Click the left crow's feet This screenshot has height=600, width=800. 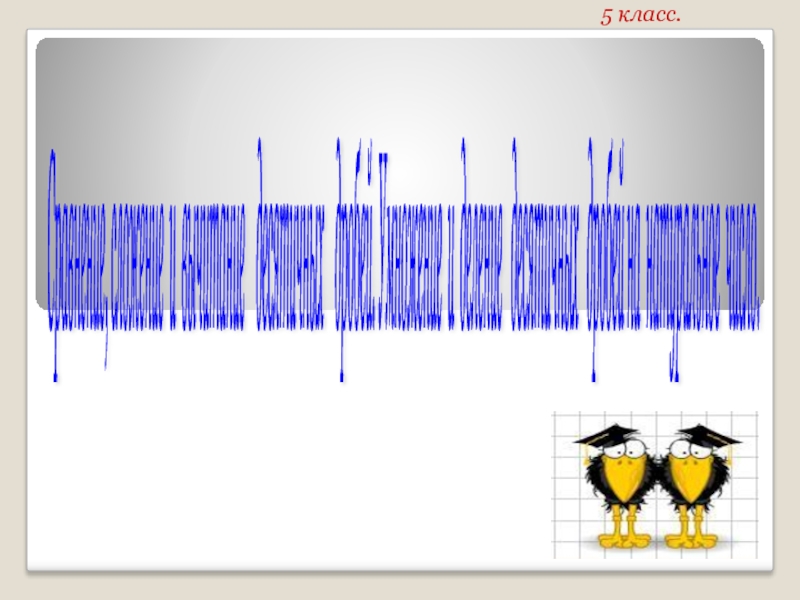click(x=624, y=540)
